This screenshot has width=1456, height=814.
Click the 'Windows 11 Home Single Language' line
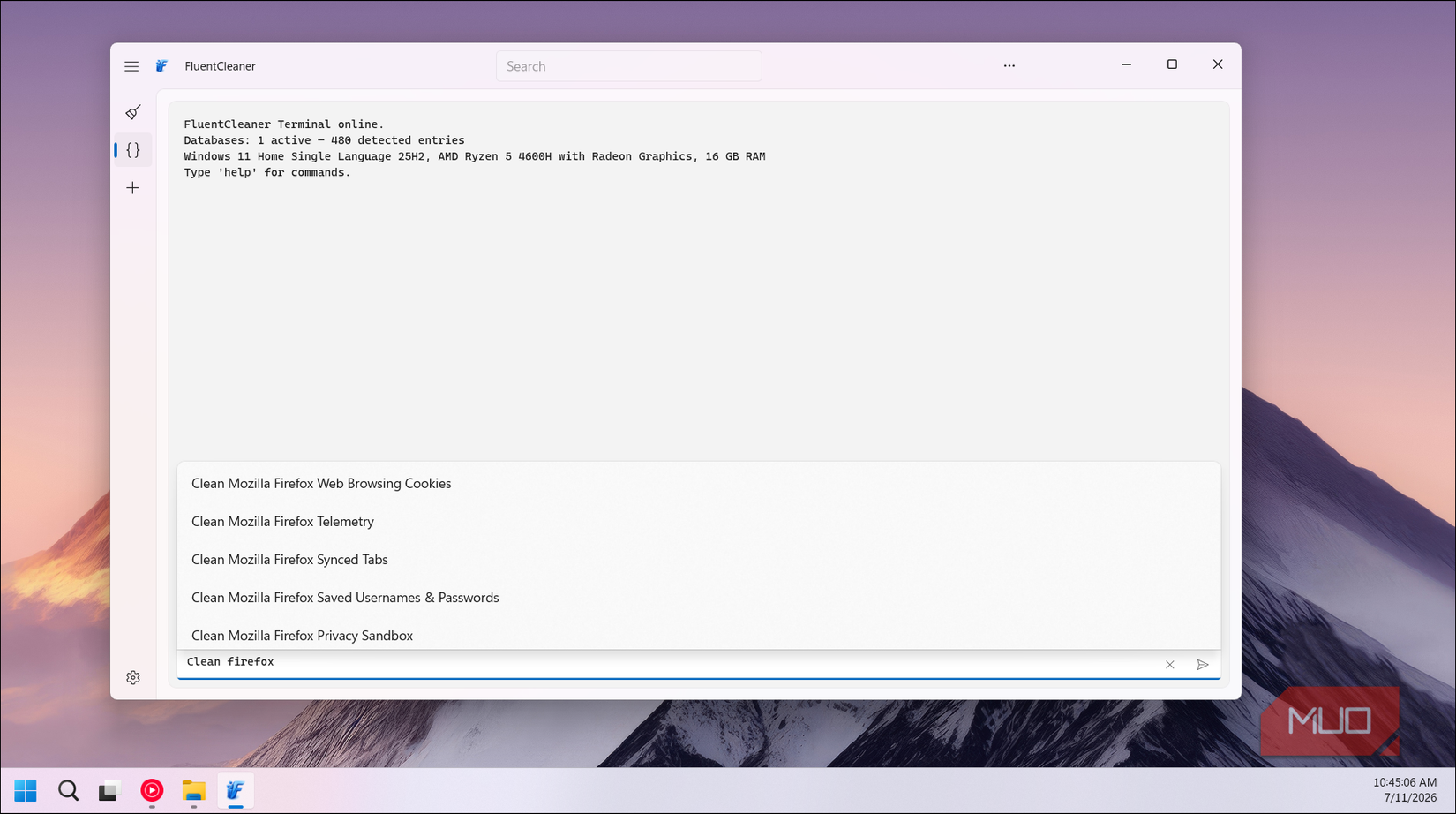(475, 156)
